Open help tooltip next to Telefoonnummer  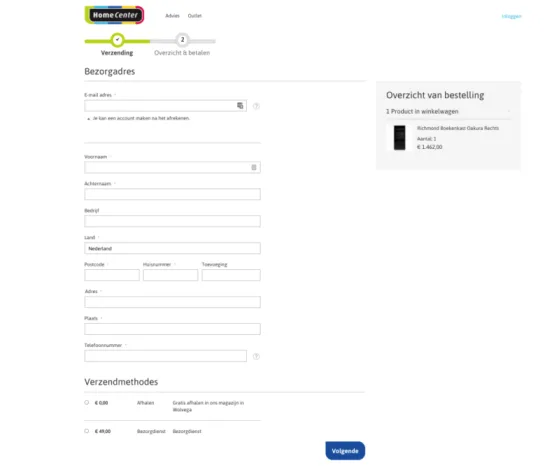pyautogui.click(x=256, y=356)
